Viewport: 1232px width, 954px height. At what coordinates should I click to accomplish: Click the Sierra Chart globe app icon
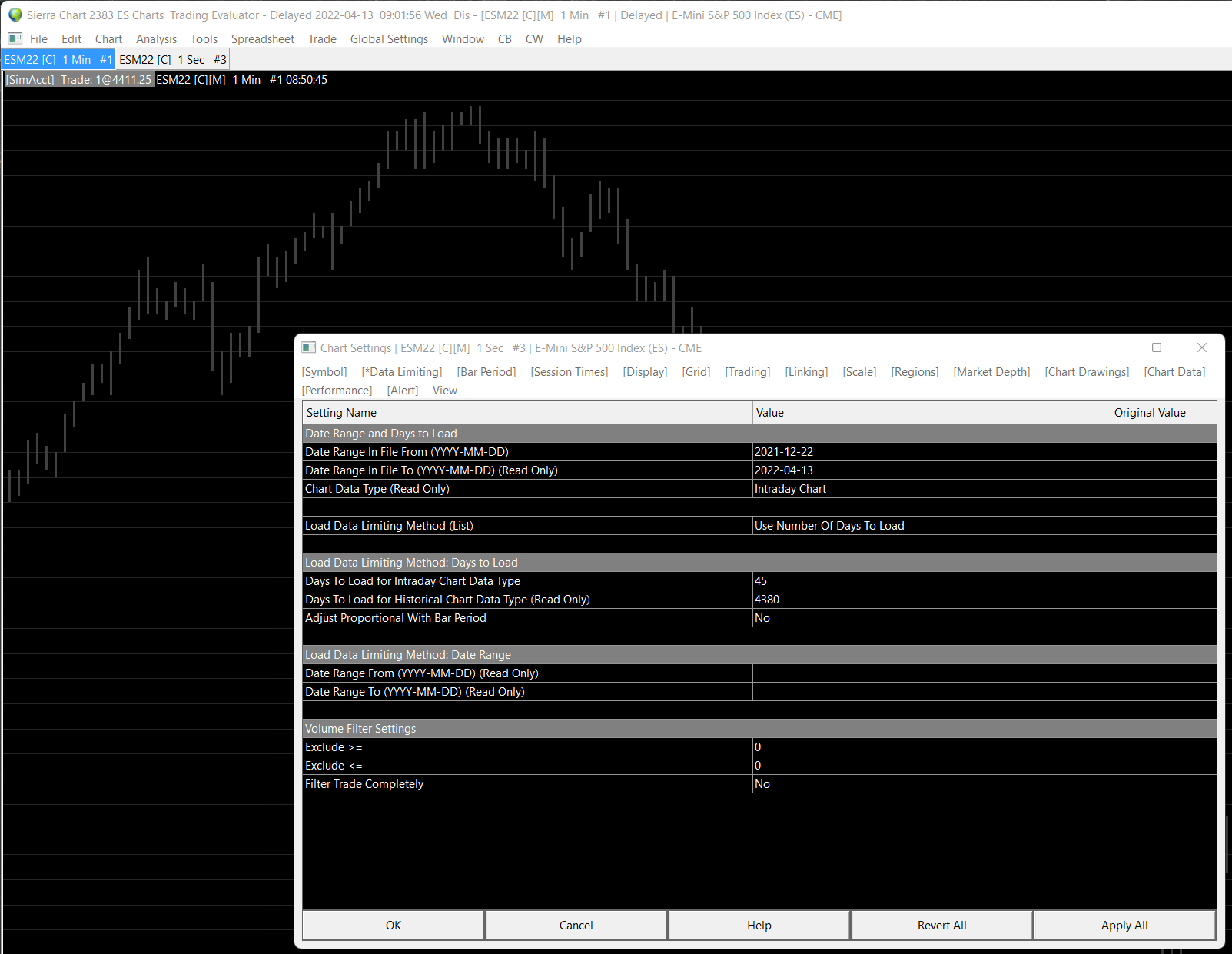(x=15, y=15)
